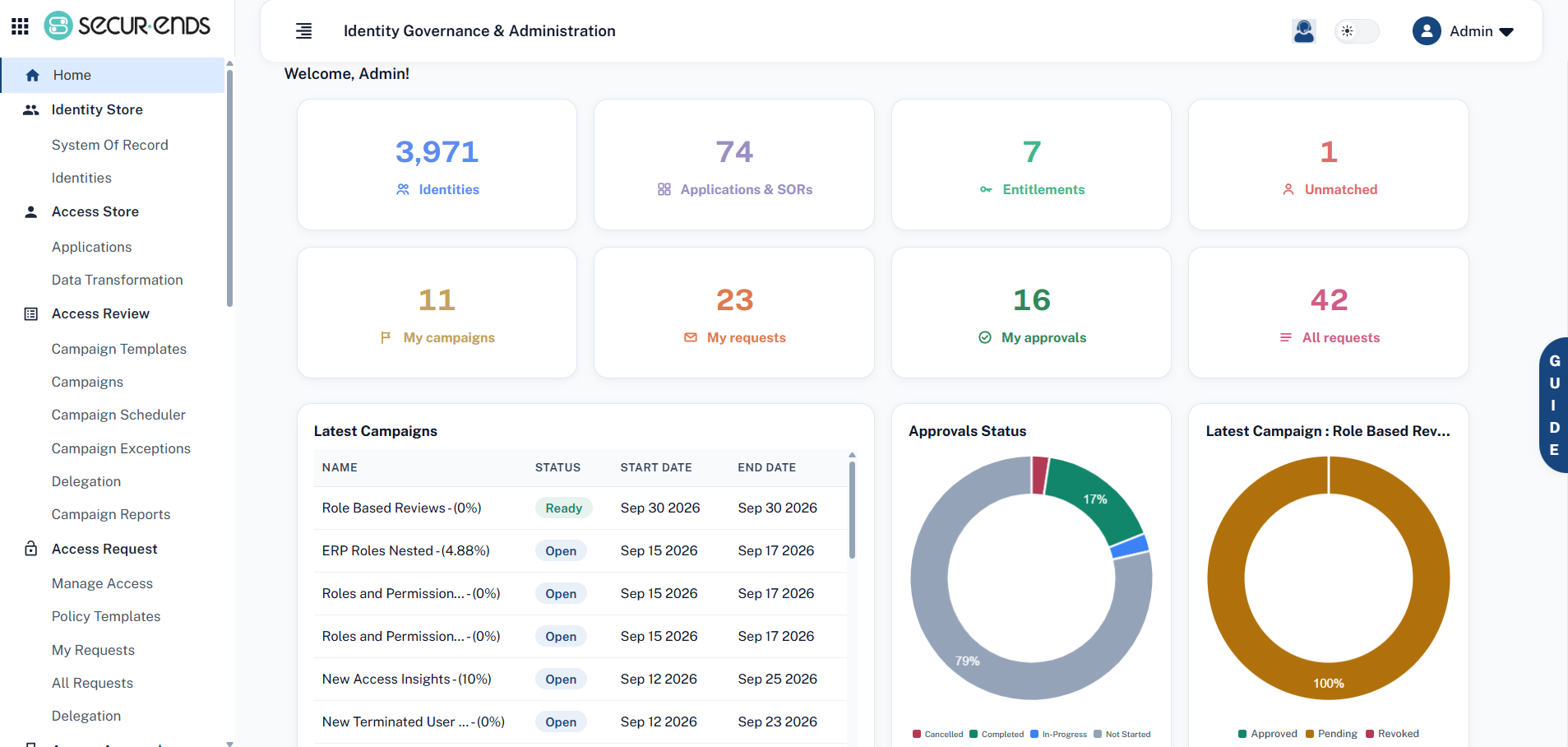Click the Unmatched person icon
This screenshot has height=747, width=1568.
pyautogui.click(x=1288, y=189)
